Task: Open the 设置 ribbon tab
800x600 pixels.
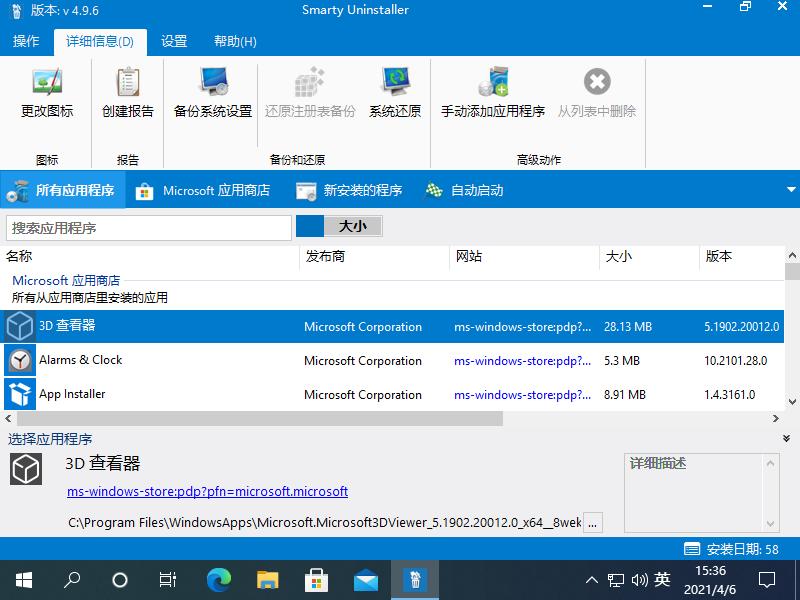Action: (174, 41)
